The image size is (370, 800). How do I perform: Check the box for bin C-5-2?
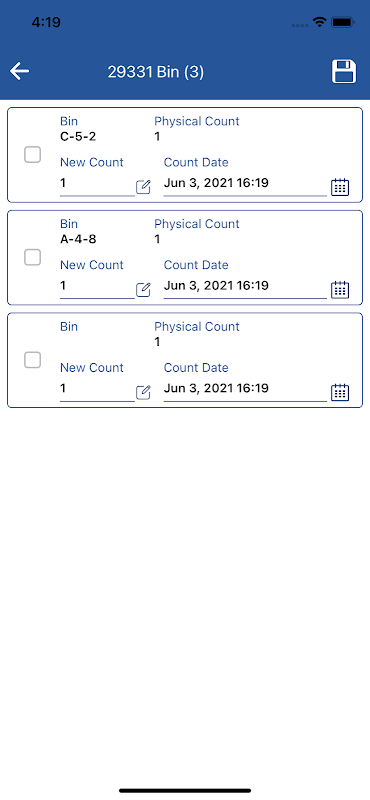(x=33, y=155)
